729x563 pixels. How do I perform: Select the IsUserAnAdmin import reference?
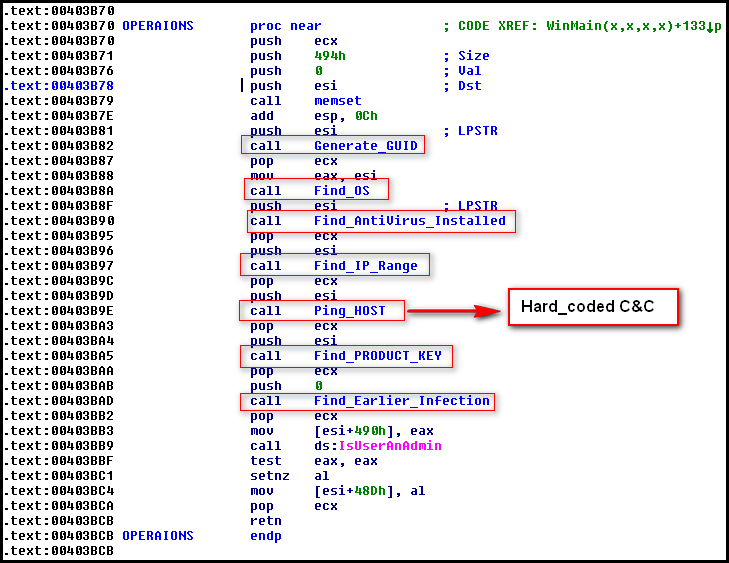(x=377, y=446)
